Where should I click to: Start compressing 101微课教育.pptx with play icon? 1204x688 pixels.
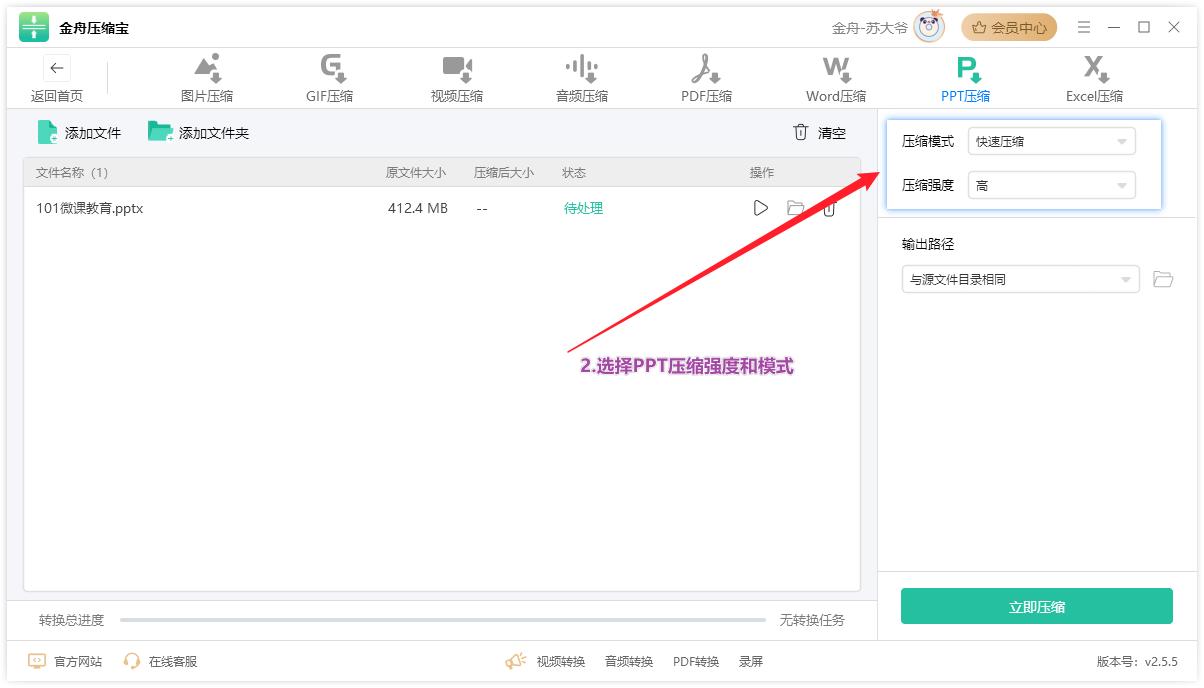pyautogui.click(x=761, y=208)
